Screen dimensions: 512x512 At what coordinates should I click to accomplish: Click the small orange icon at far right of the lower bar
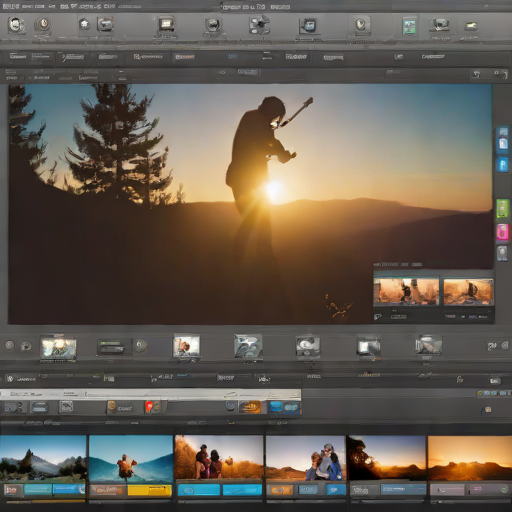(x=488, y=410)
